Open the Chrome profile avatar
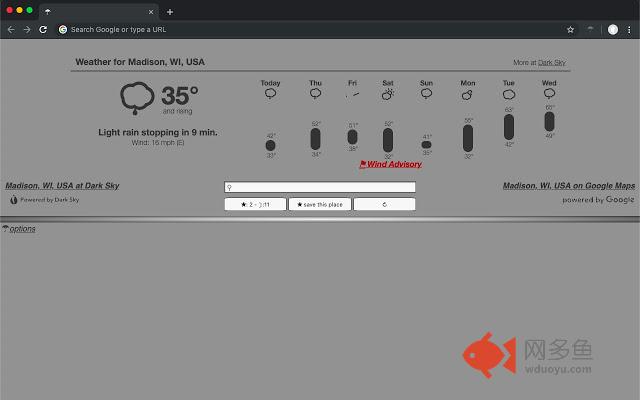Viewport: 640px width, 400px height. point(613,30)
